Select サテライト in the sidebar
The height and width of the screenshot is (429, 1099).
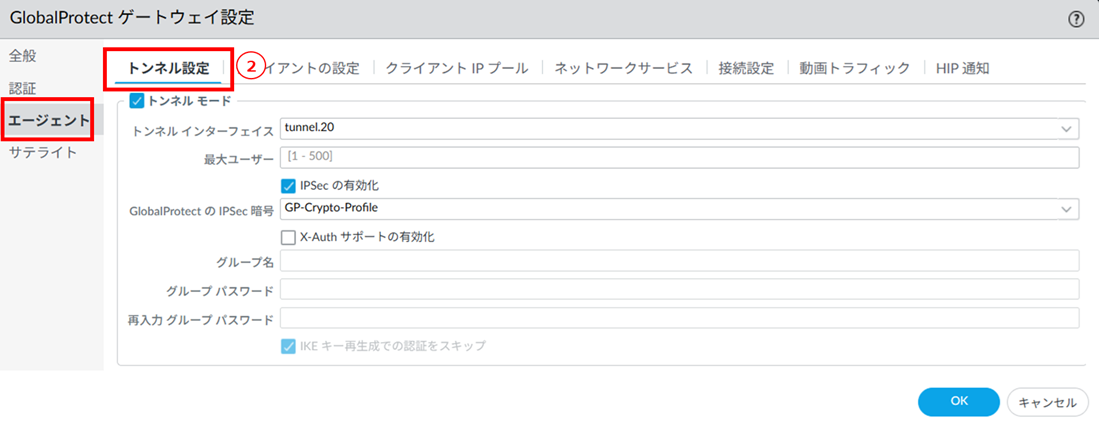click(x=43, y=152)
